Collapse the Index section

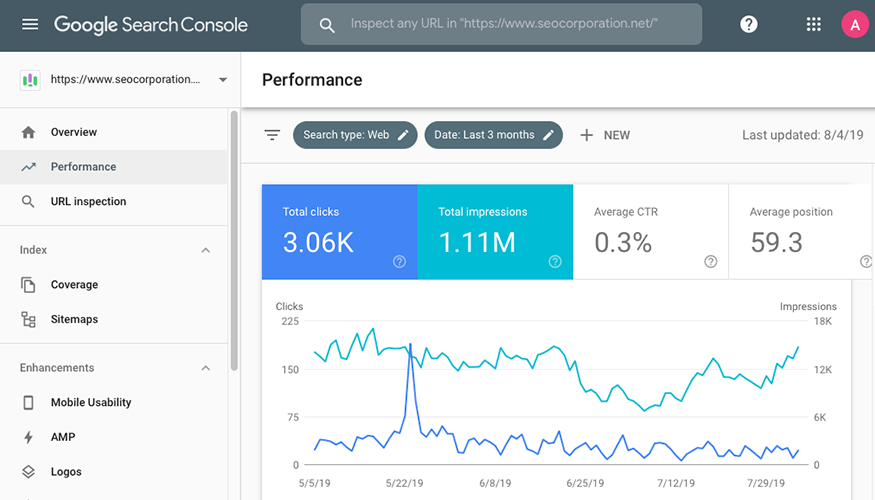tap(205, 250)
